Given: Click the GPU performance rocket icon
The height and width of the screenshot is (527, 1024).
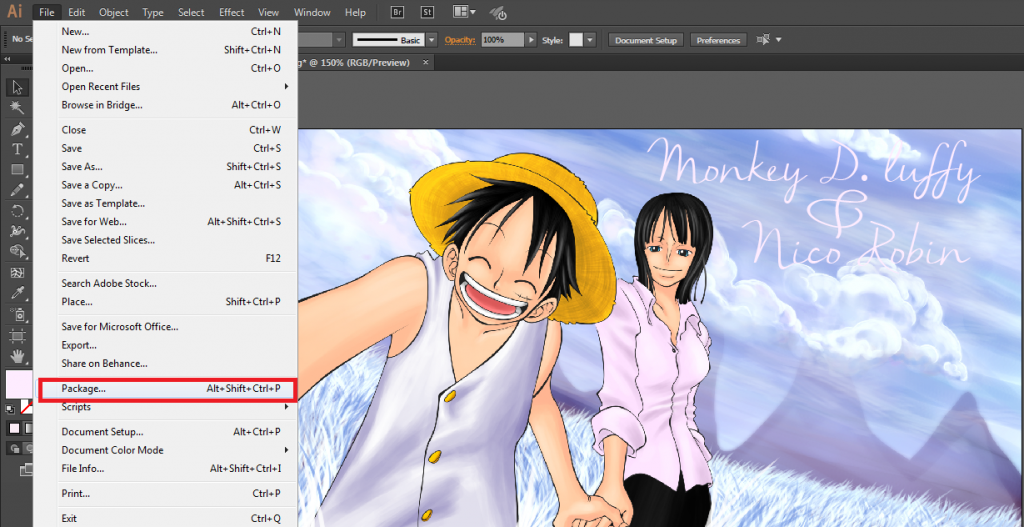Looking at the screenshot, I should pos(498,12).
